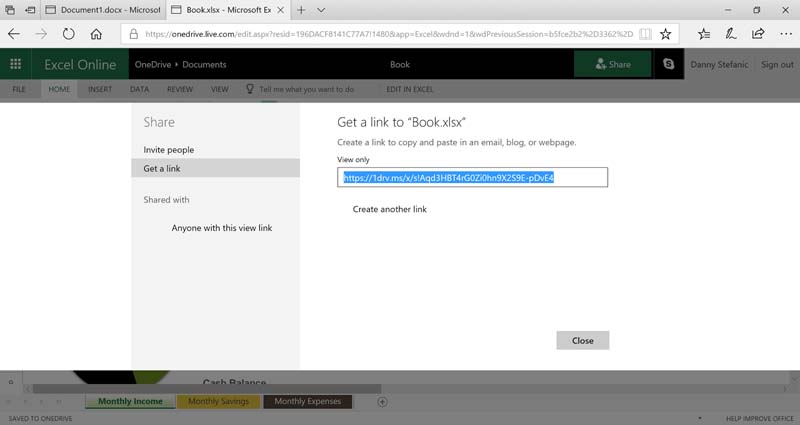Image resolution: width=800 pixels, height=425 pixels.
Task: Switch to Monthly Savings sheet
Action: point(218,402)
